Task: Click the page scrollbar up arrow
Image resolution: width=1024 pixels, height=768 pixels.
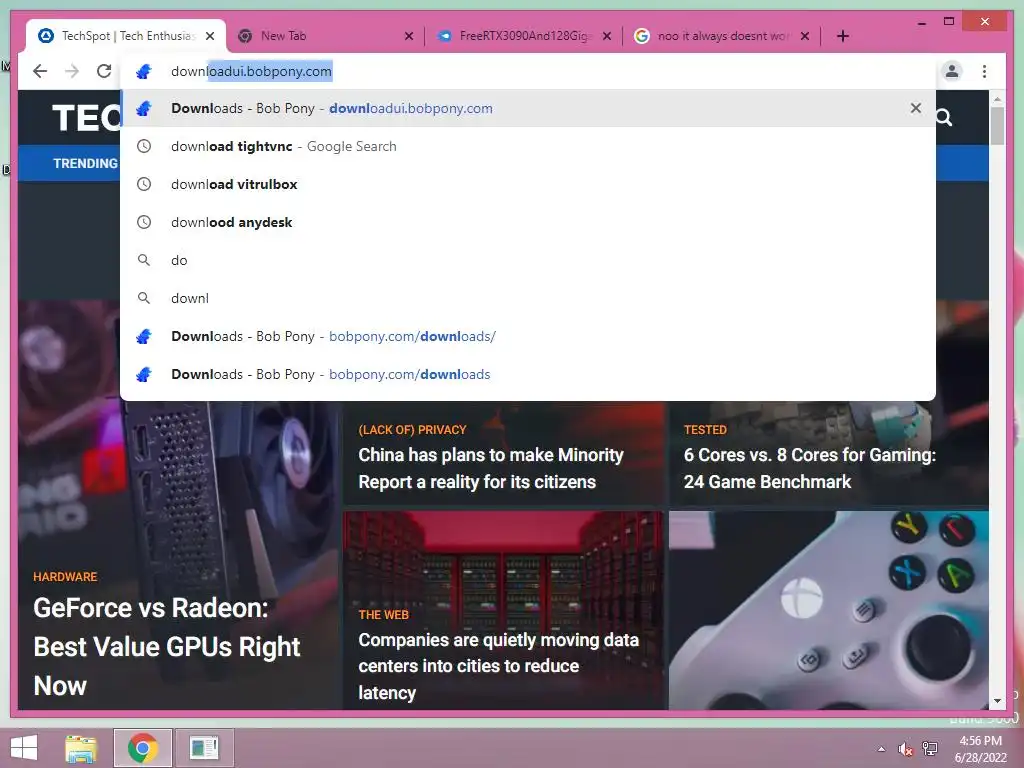Action: 997,99
